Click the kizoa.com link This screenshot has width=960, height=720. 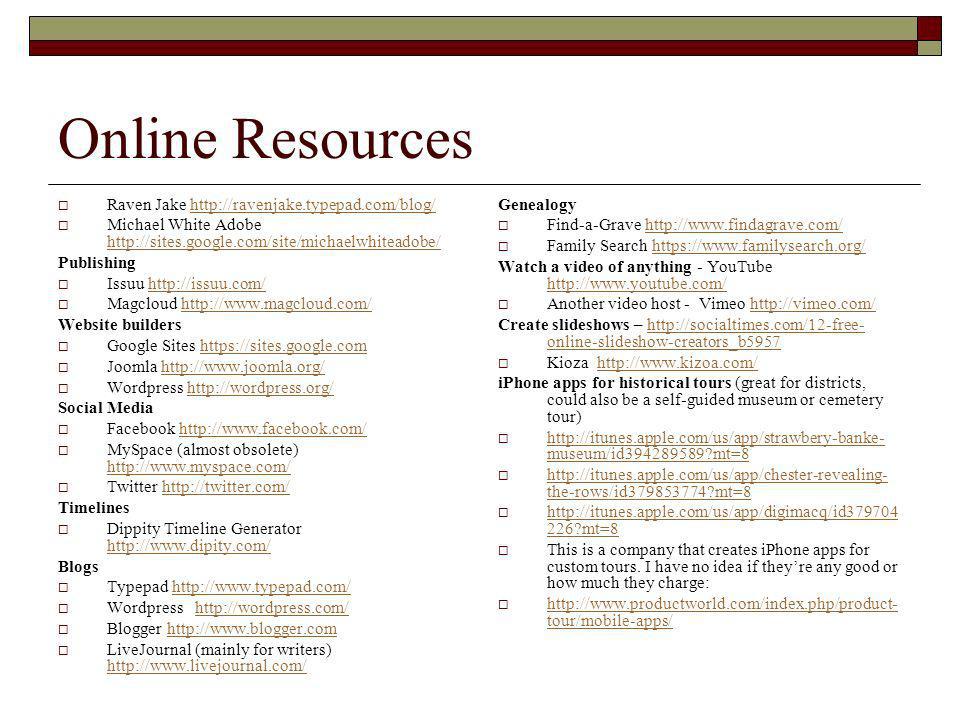677,363
